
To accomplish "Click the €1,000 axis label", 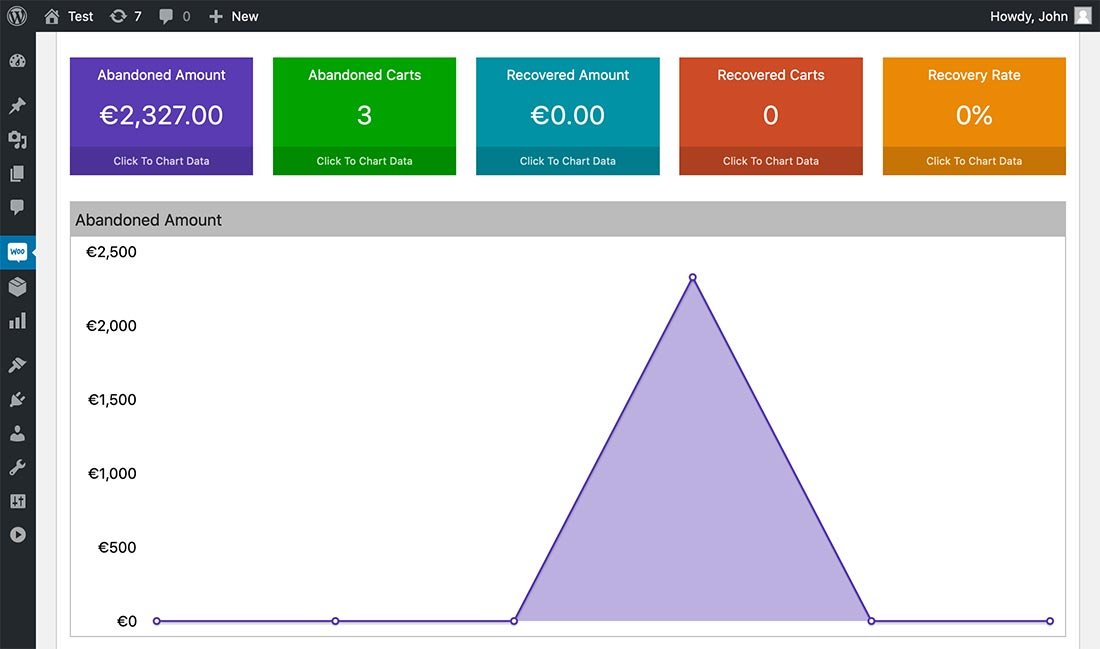I will [x=112, y=474].
